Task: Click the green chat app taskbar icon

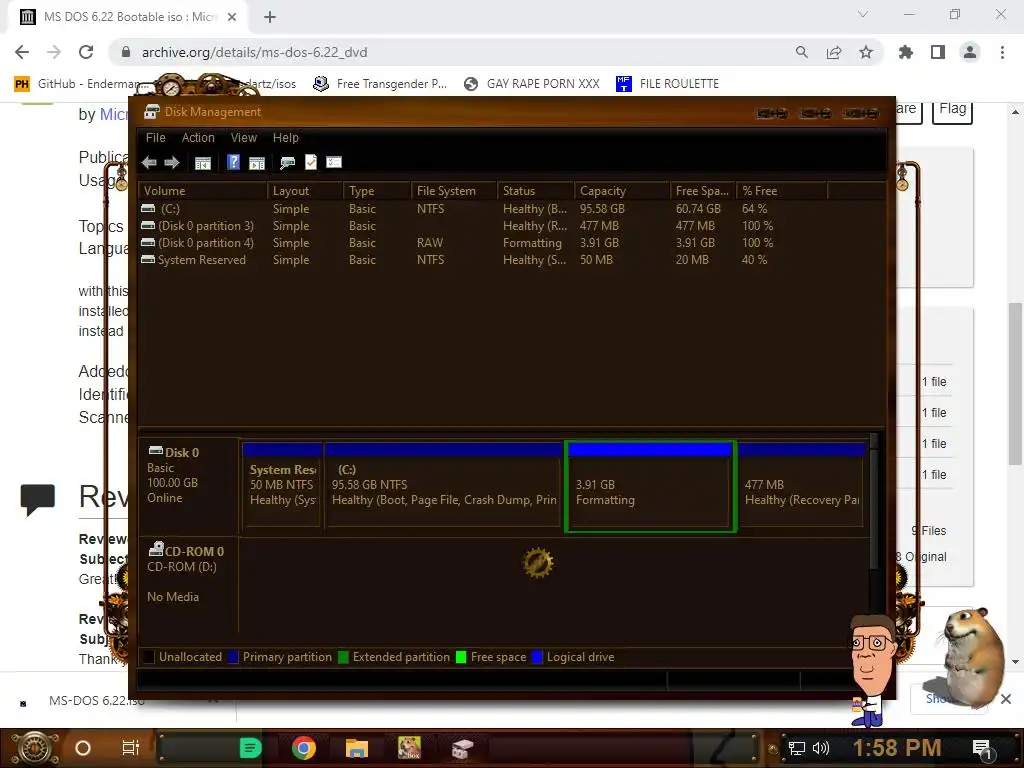Action: tap(250, 748)
